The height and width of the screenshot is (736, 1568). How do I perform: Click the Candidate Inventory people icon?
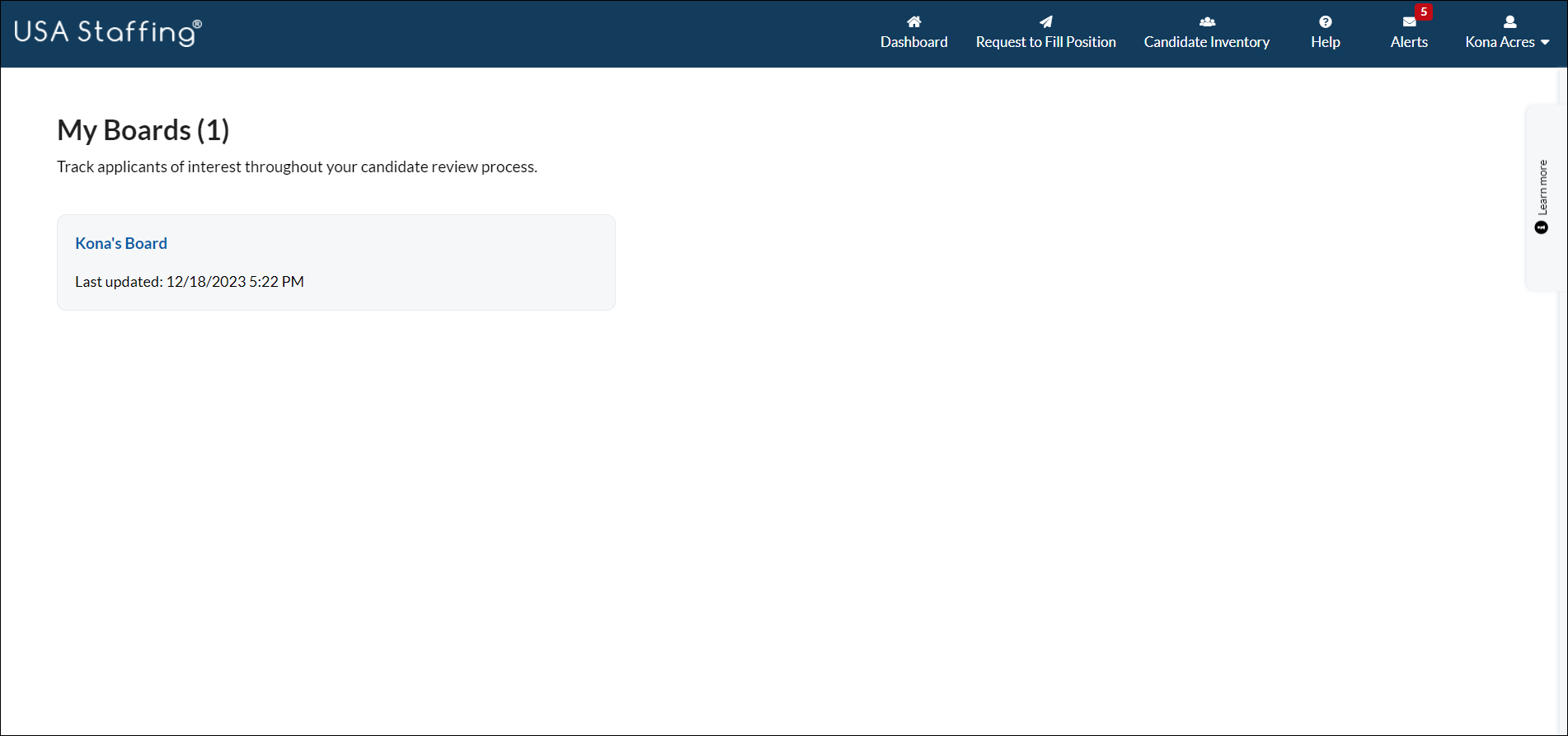pyautogui.click(x=1207, y=22)
